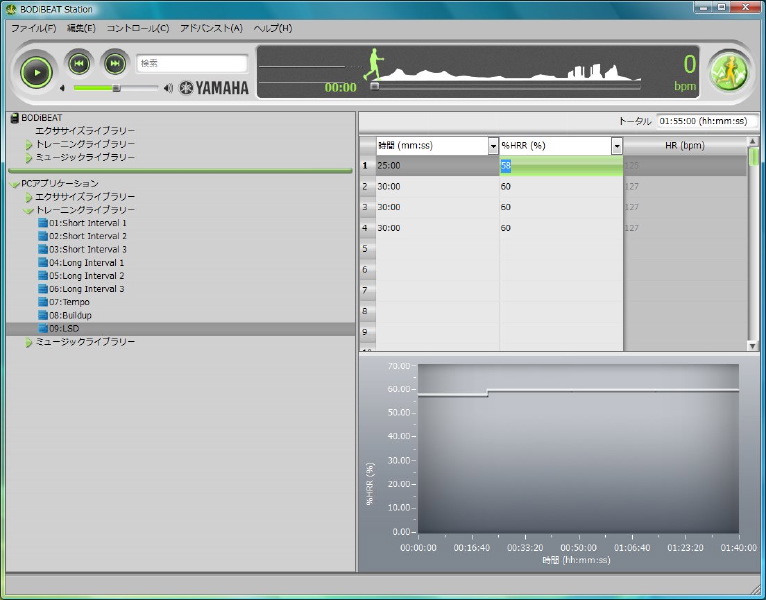Open the 時間 (mm:ss) column dropdown
Image resolution: width=766 pixels, height=600 pixels.
pos(493,146)
